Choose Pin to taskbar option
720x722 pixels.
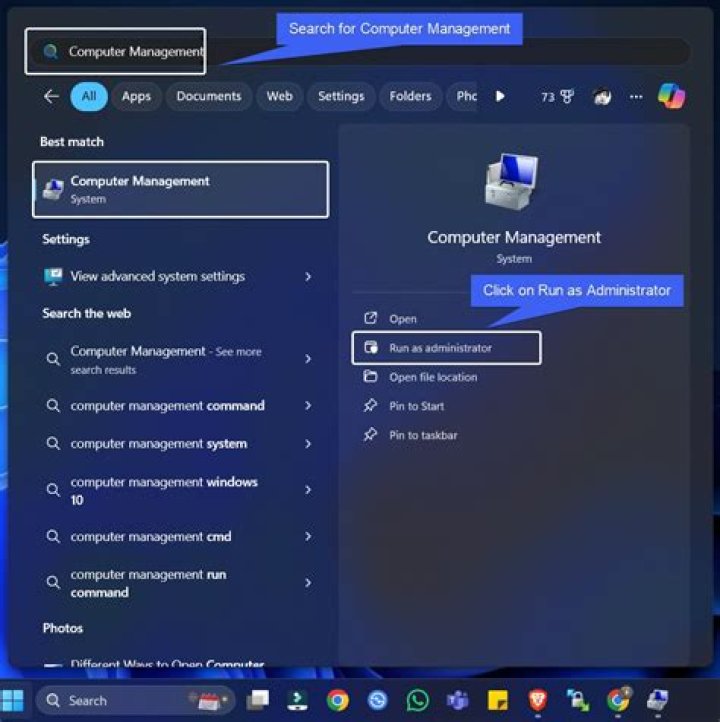423,435
